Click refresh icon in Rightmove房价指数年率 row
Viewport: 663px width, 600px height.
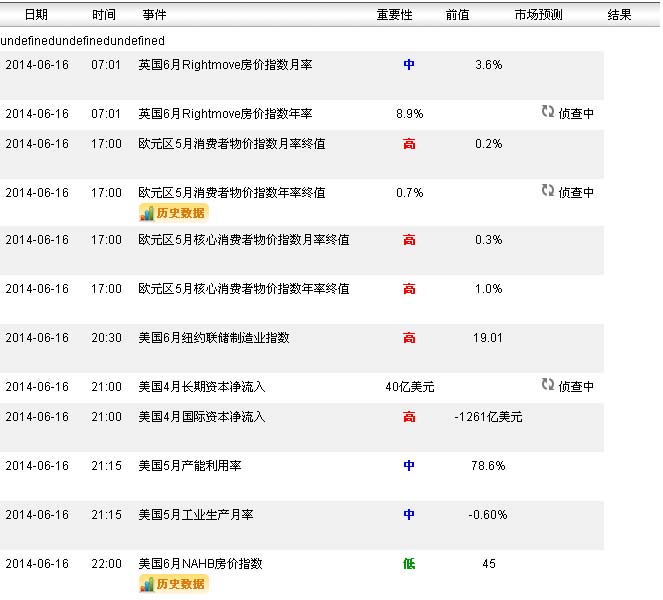pyautogui.click(x=548, y=112)
